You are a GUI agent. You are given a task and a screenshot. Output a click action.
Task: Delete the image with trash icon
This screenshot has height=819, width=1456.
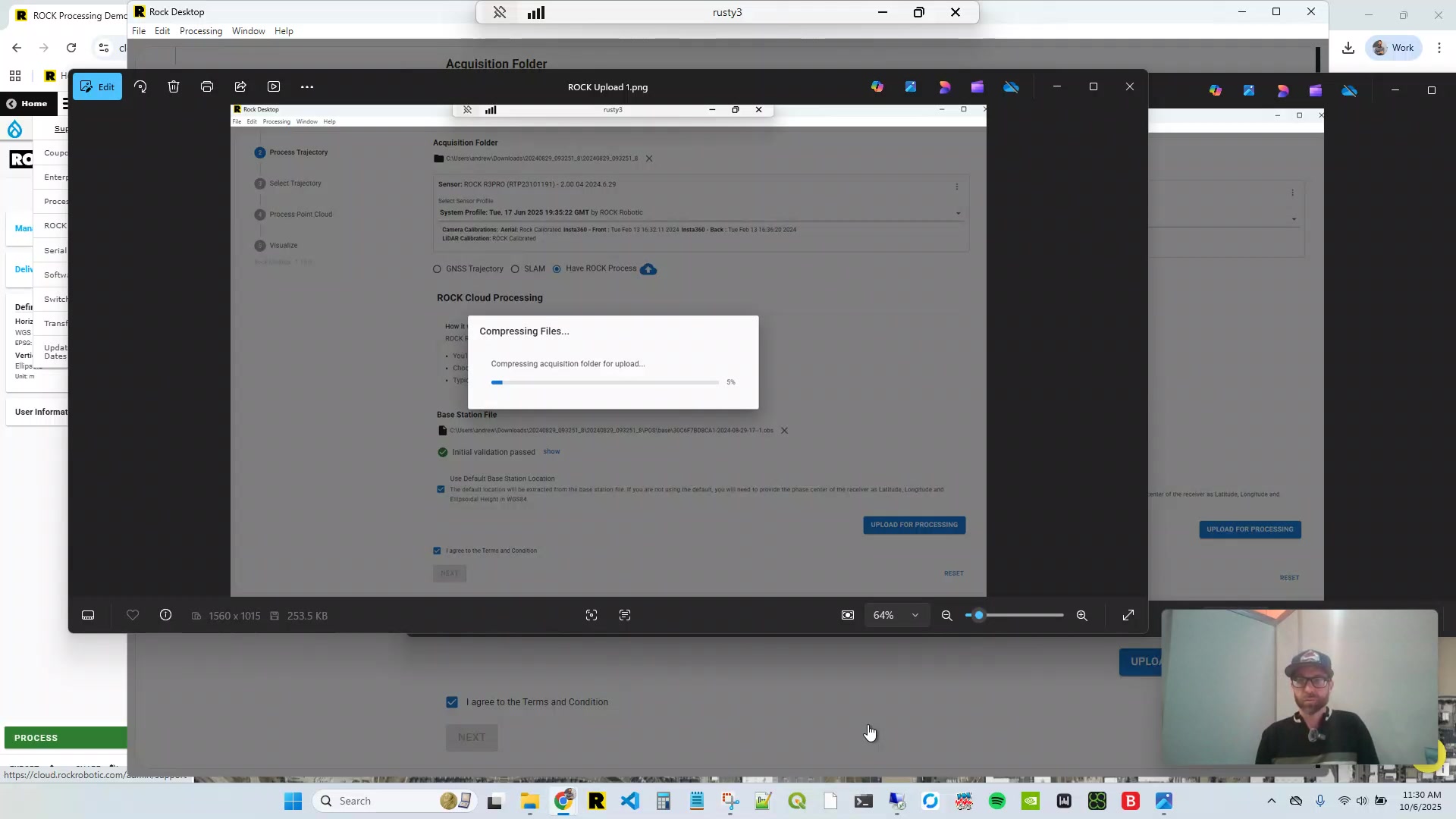(174, 86)
